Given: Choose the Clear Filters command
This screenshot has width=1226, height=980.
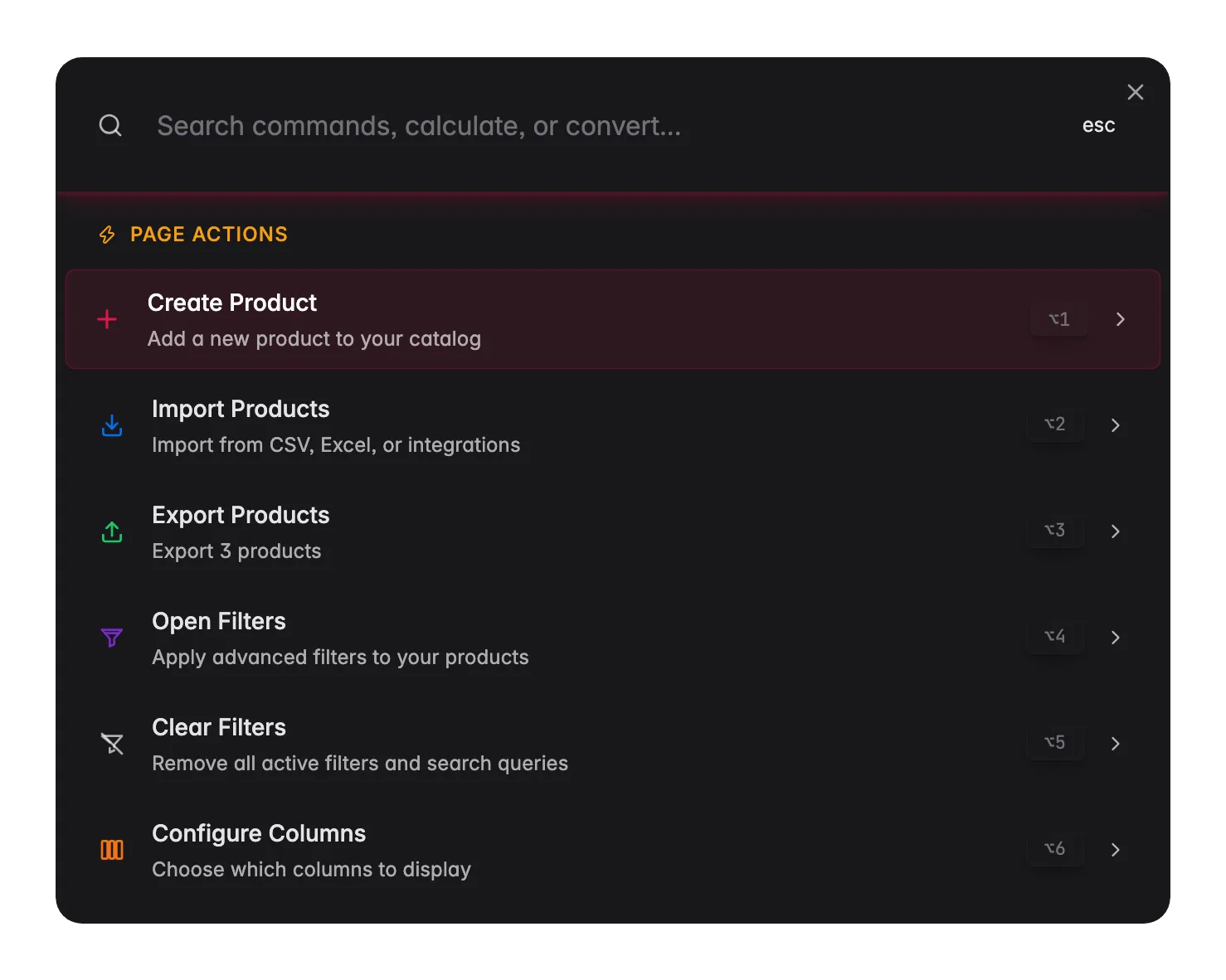Looking at the screenshot, I should pos(613,744).
